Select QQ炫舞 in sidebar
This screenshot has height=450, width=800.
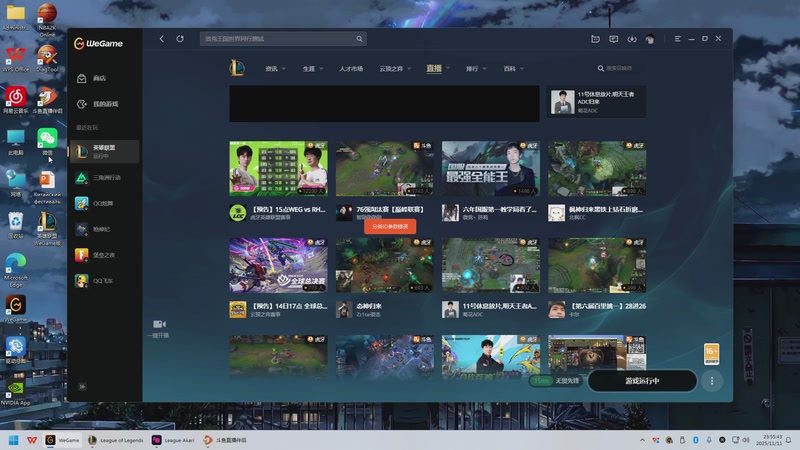104,203
